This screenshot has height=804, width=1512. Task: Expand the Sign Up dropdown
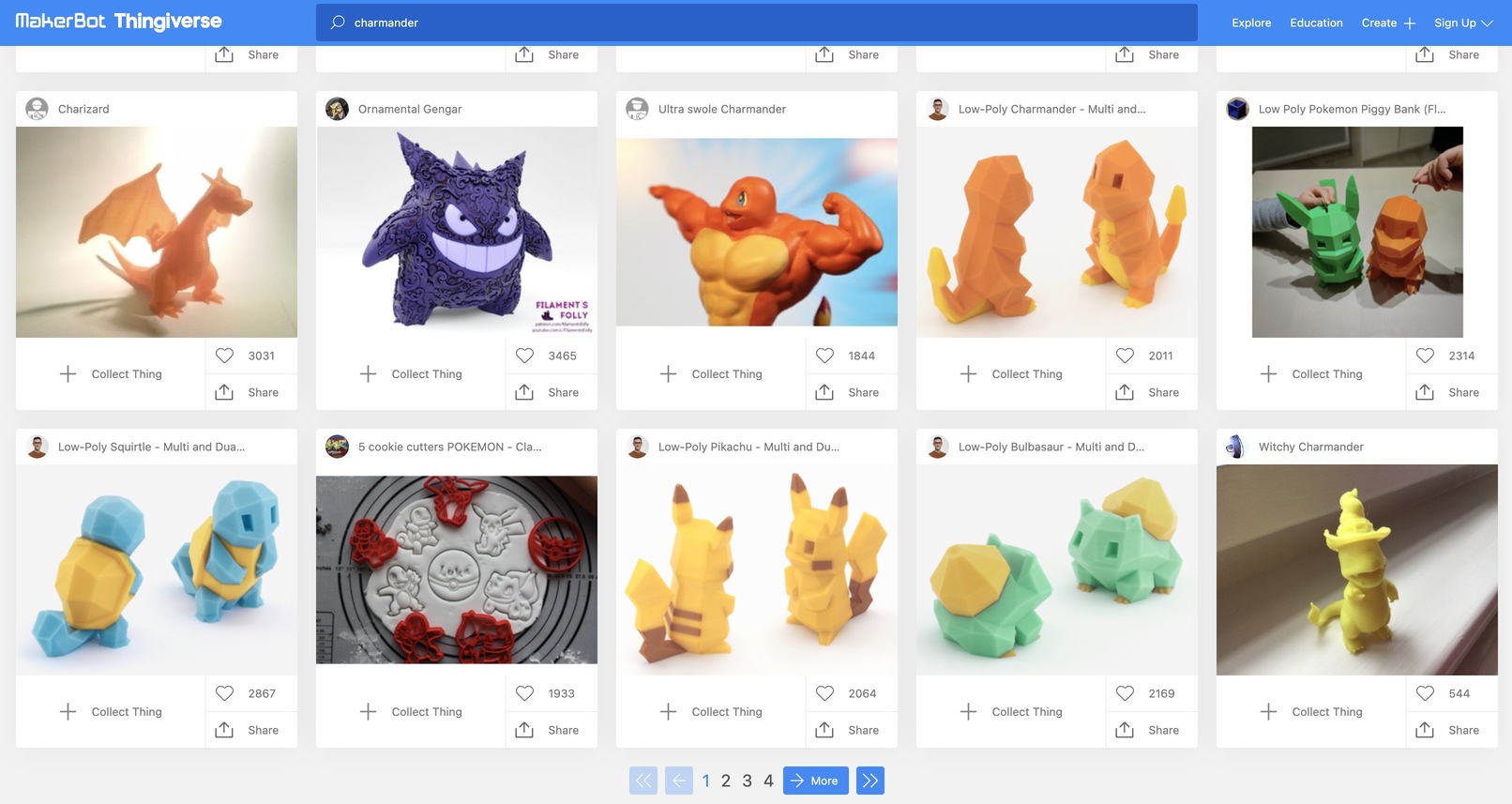coord(1463,23)
